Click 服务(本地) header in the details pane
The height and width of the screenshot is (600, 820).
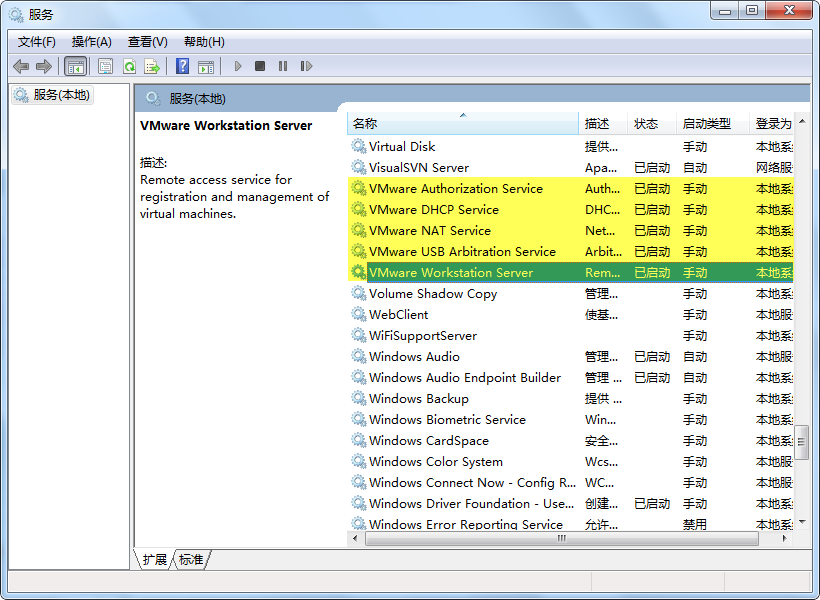pos(197,98)
